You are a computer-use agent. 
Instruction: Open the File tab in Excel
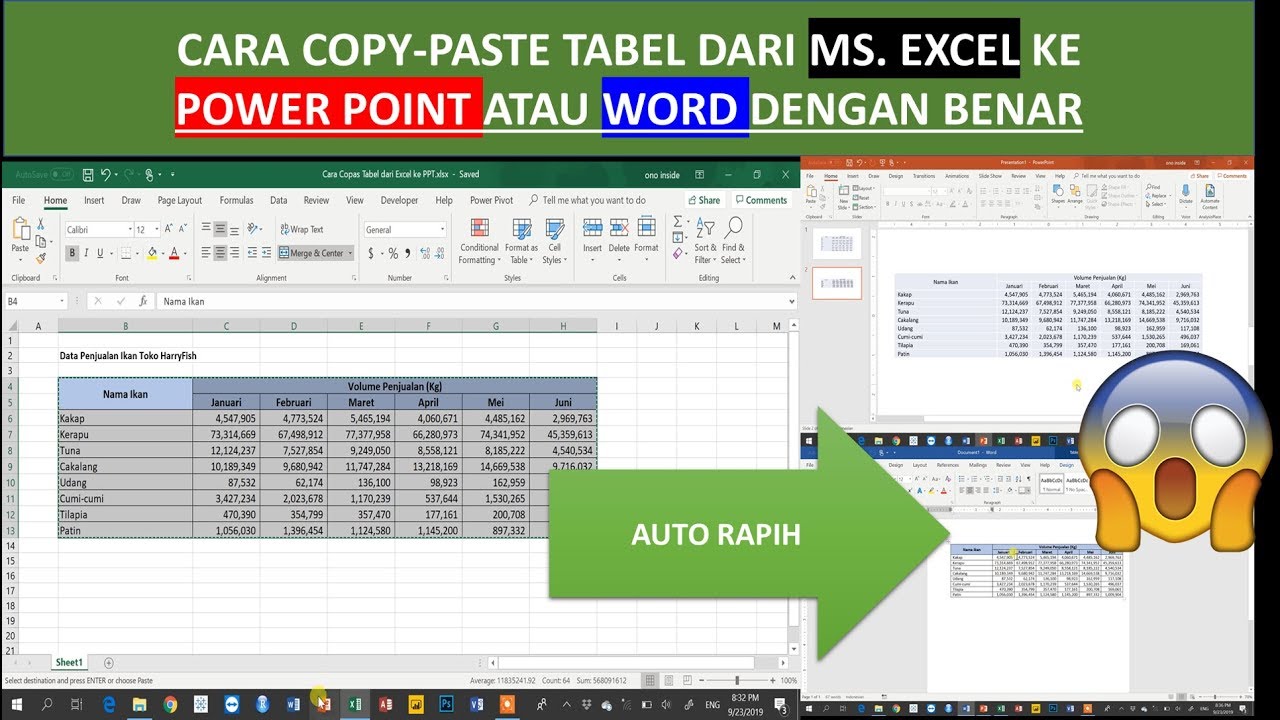[x=18, y=200]
